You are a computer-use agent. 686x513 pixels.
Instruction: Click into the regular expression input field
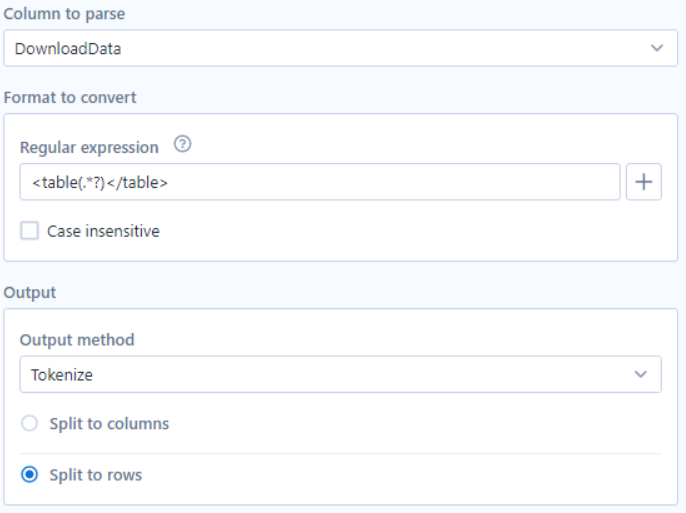[x=320, y=182]
